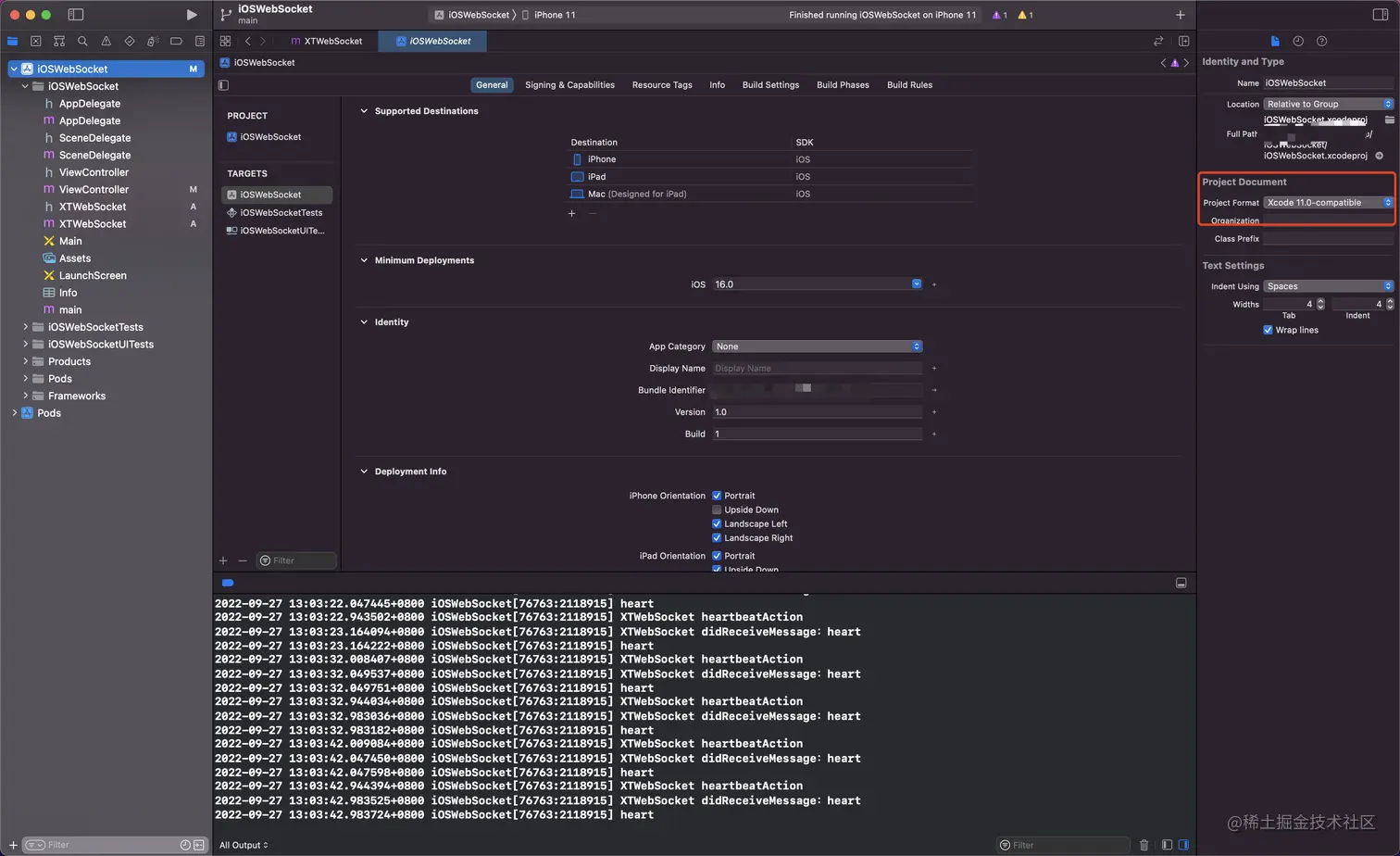Open the Find navigator magnifier
This screenshot has height=856, width=1400.
[x=82, y=41]
